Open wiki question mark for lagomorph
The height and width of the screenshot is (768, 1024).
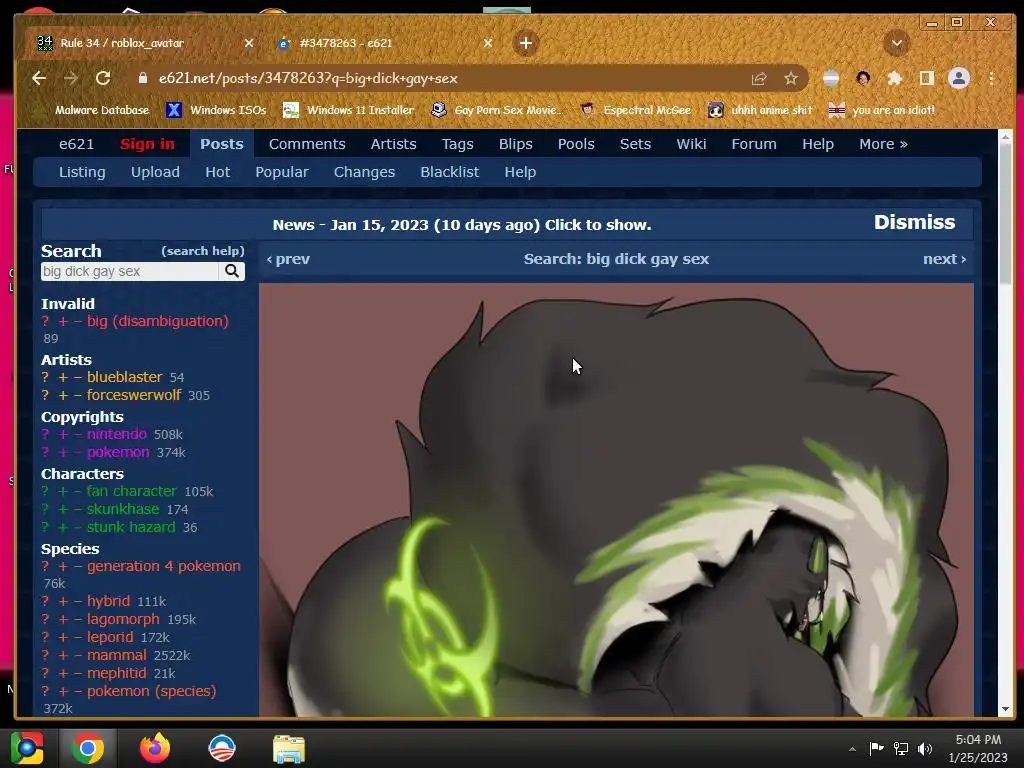[x=45, y=620]
